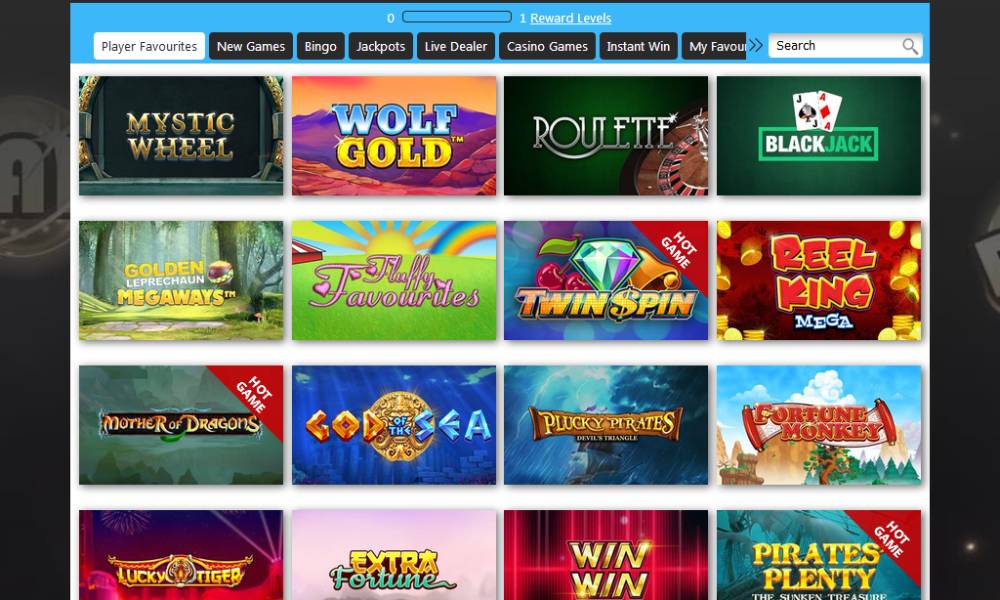The image size is (1000, 600).
Task: Select the Instant Win tab
Action: [x=638, y=46]
